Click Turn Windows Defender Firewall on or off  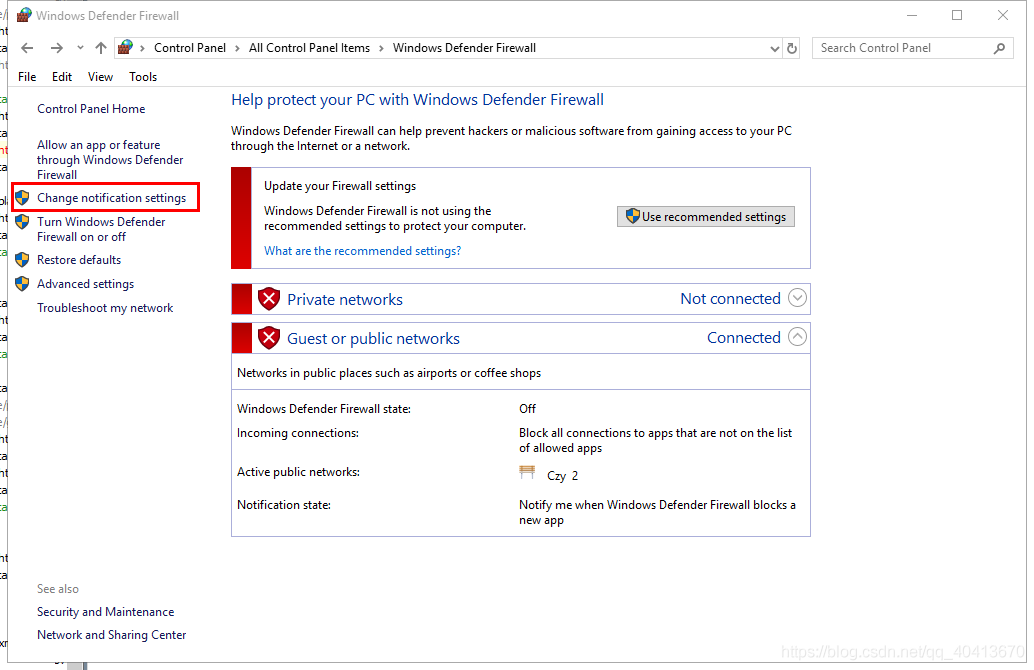coord(101,229)
